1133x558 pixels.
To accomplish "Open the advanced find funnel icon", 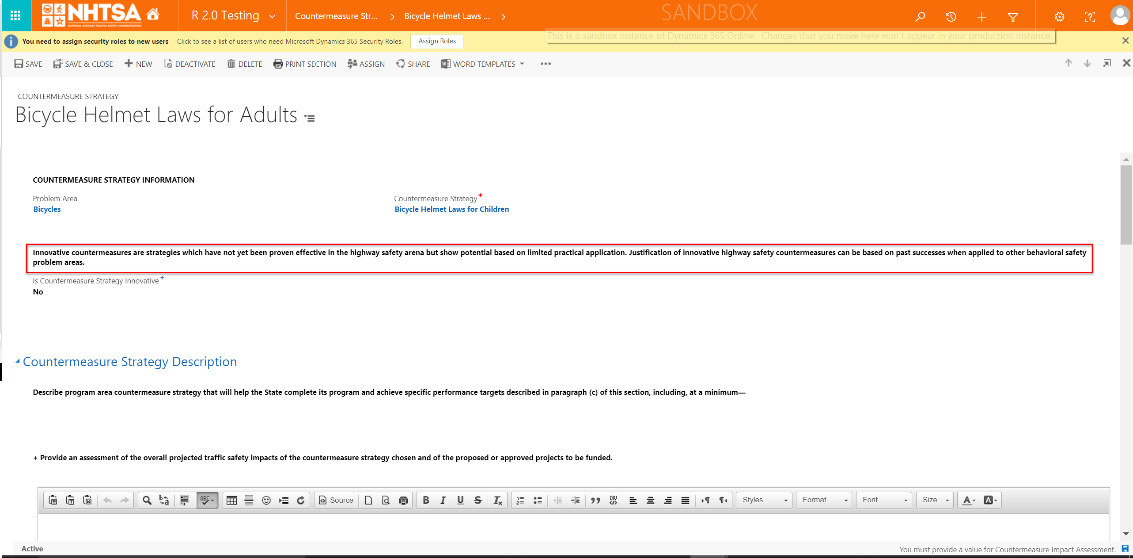I will (x=1012, y=17).
